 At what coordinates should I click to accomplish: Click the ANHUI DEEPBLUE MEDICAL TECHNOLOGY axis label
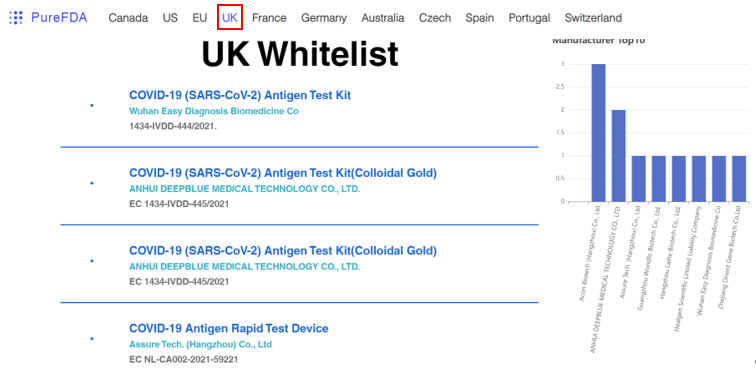click(x=605, y=278)
